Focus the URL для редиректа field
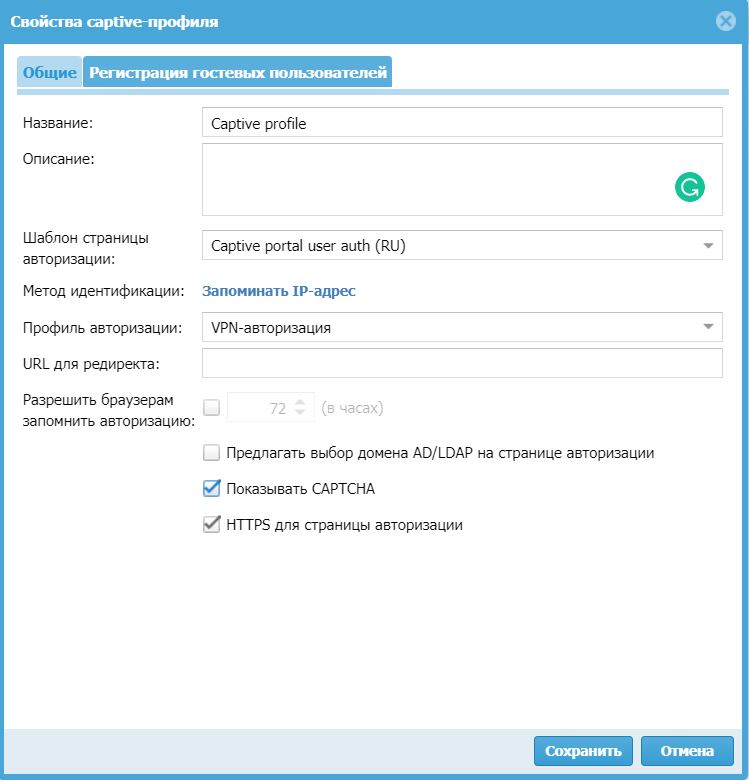Image resolution: width=749 pixels, height=780 pixels. (461, 362)
